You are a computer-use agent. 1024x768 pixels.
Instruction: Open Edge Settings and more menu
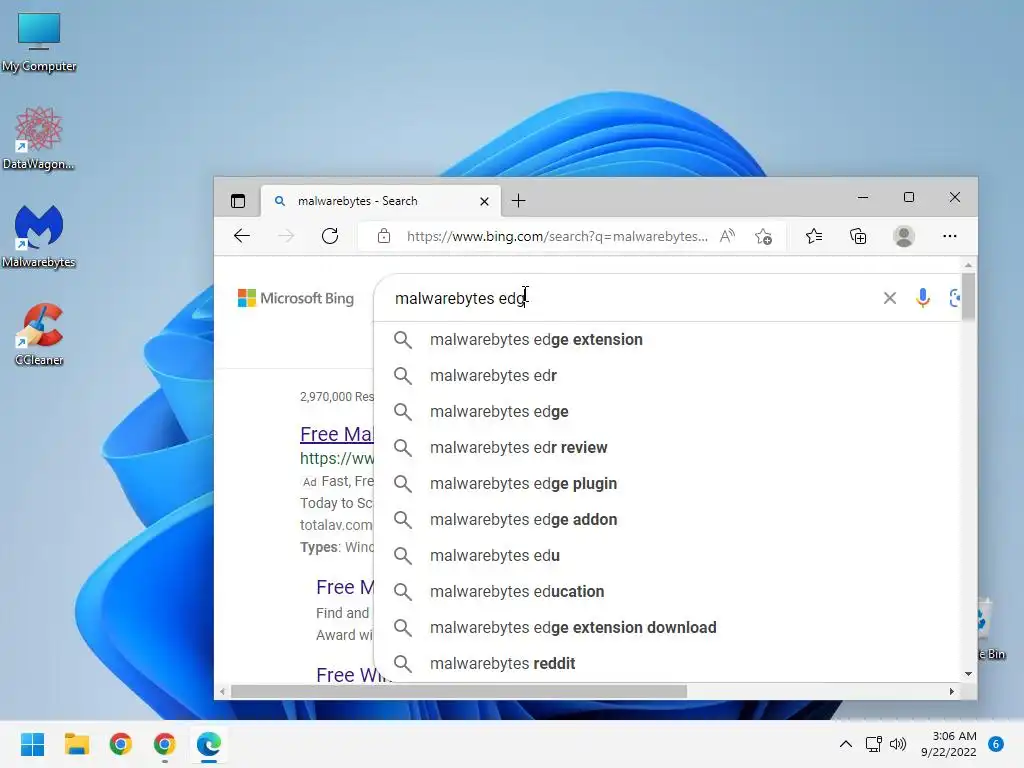click(x=950, y=236)
